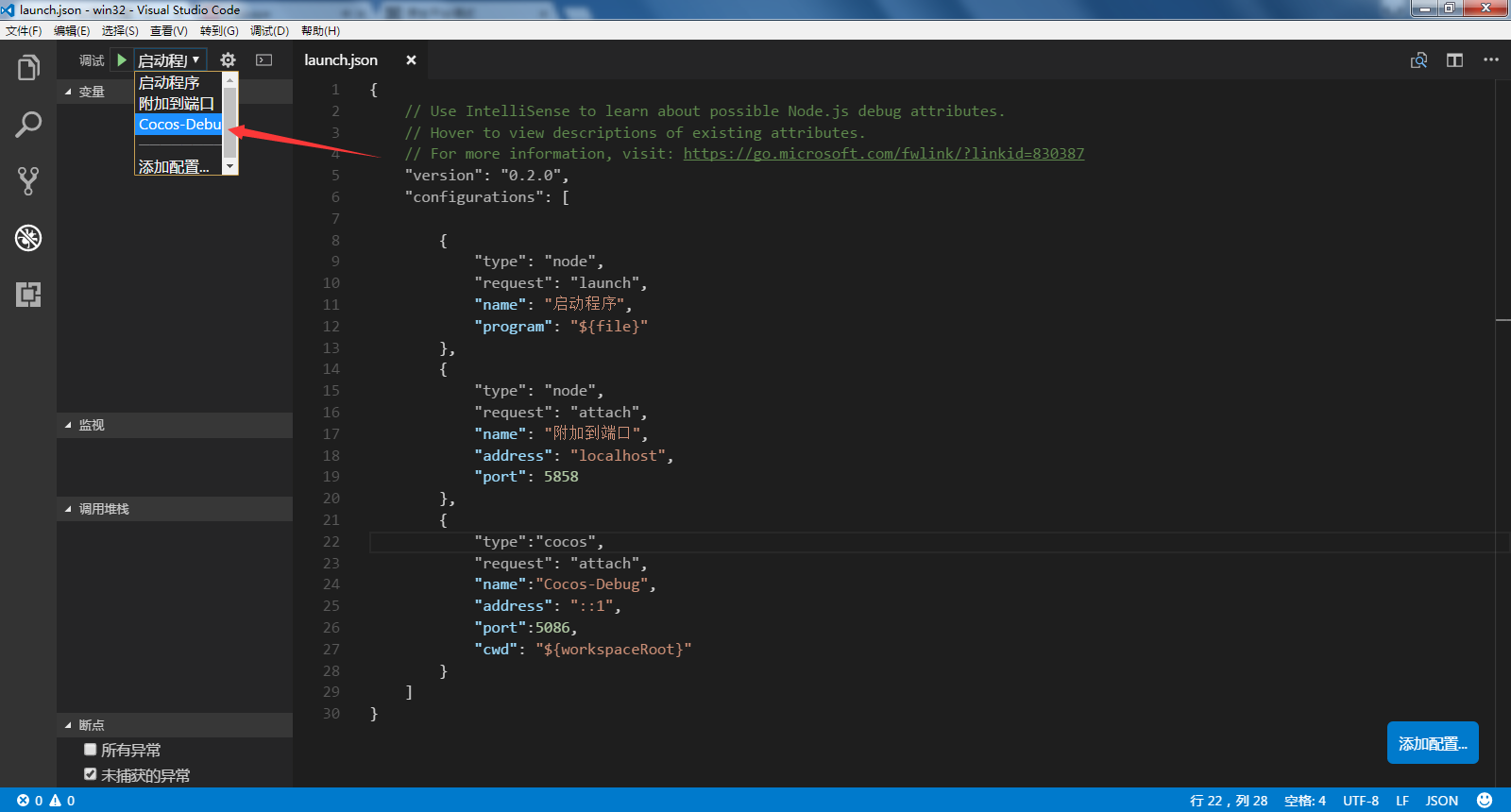
Task: Show errors count in status bar
Action: tap(30, 801)
